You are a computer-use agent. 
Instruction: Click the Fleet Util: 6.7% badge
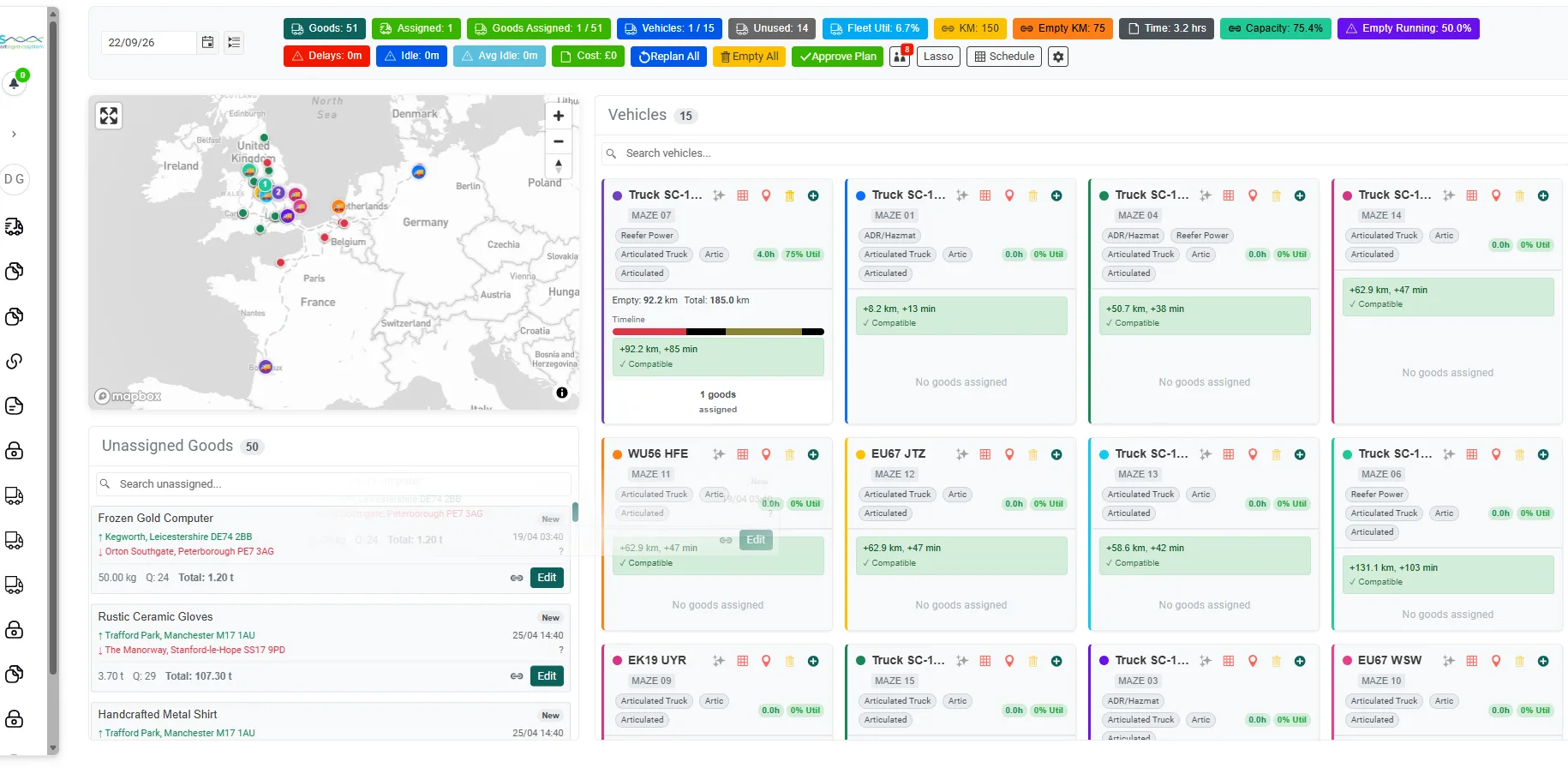[875, 28]
